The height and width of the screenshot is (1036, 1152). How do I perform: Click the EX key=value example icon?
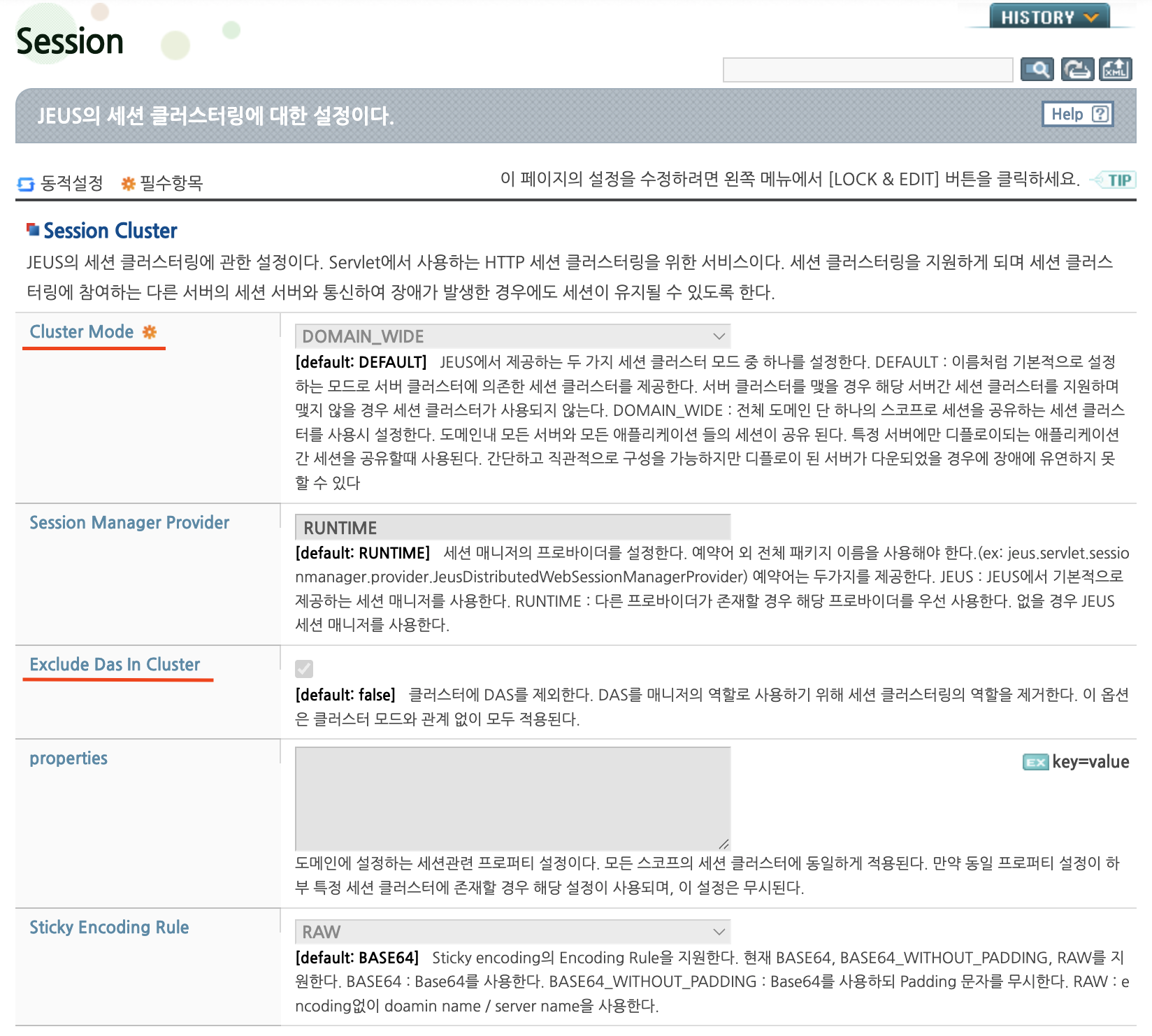click(1035, 762)
